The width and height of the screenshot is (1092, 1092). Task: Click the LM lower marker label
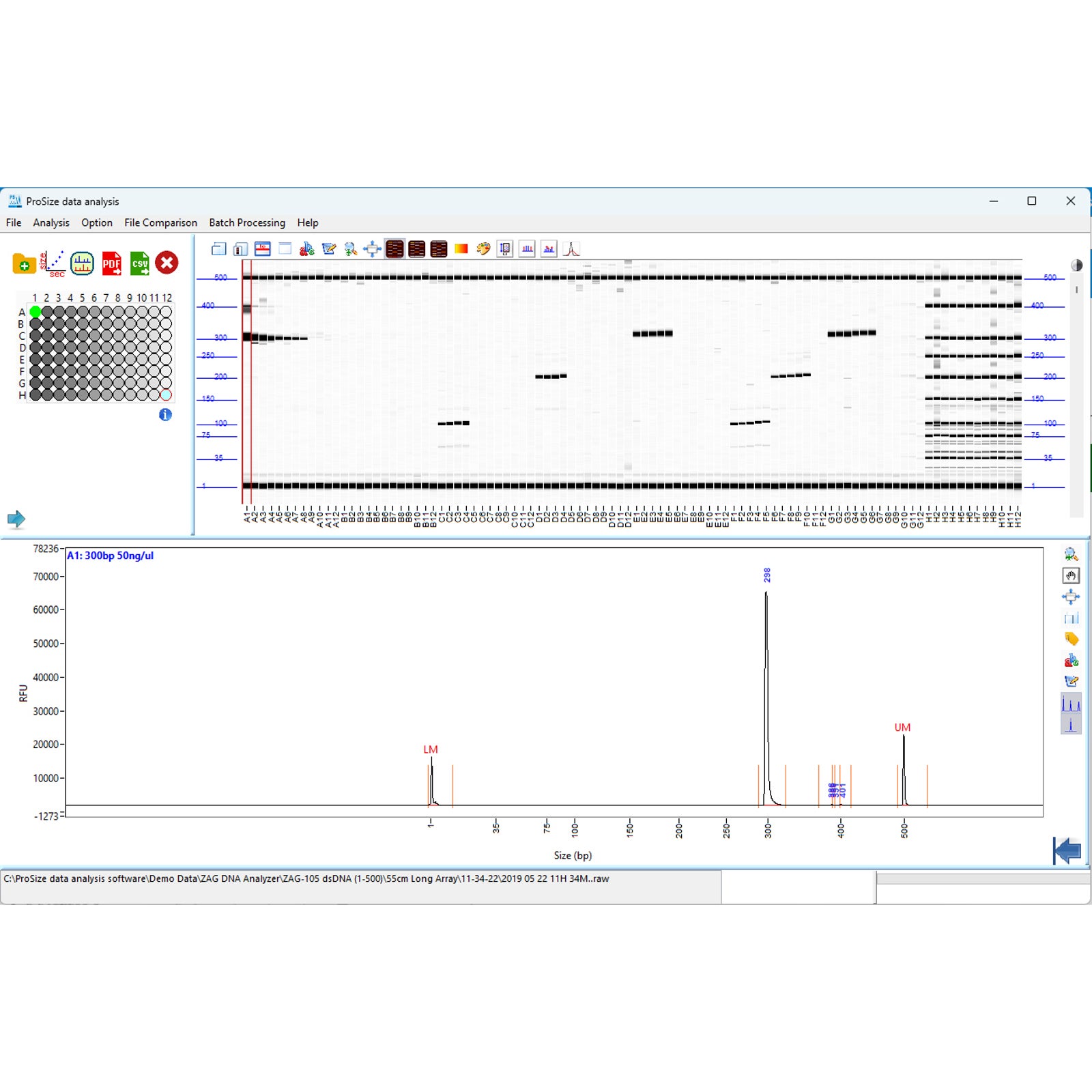(431, 749)
